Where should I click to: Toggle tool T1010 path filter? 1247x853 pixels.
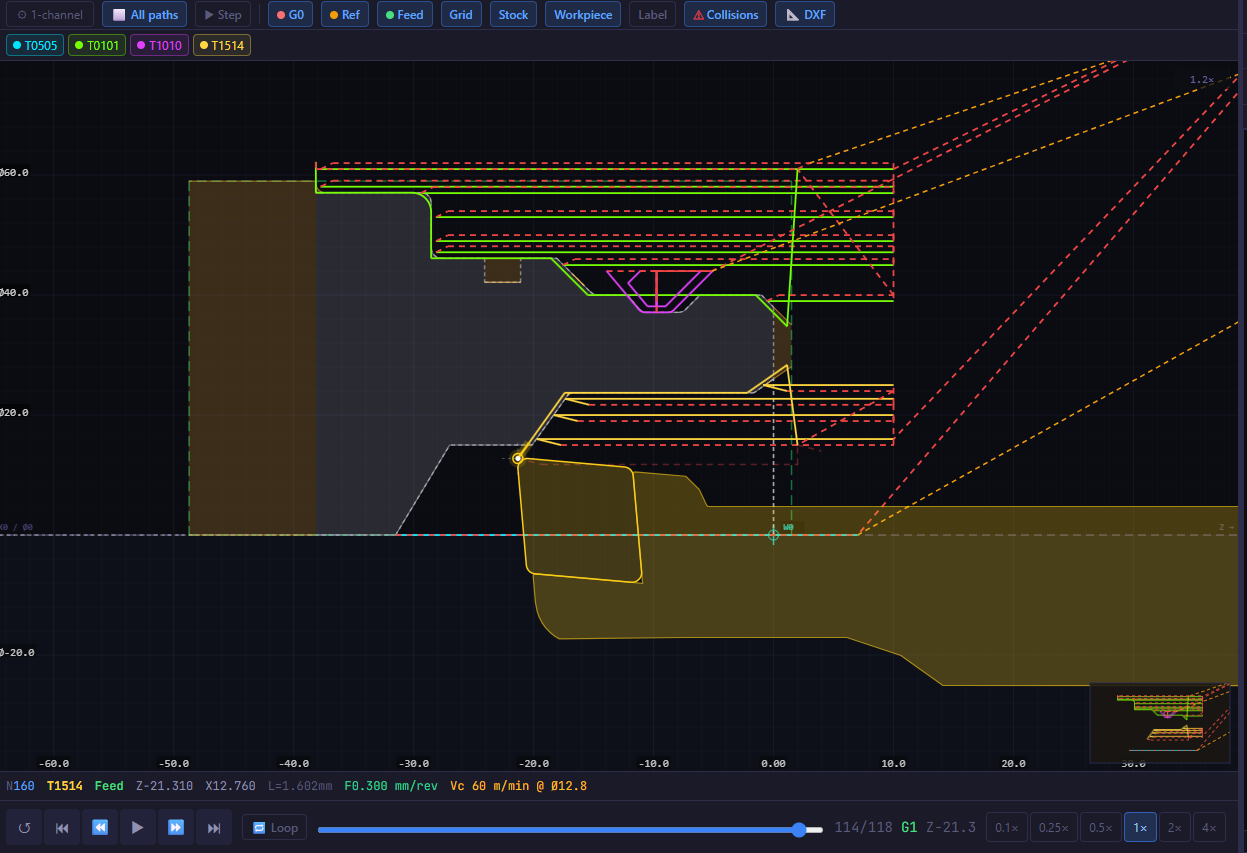(159, 45)
